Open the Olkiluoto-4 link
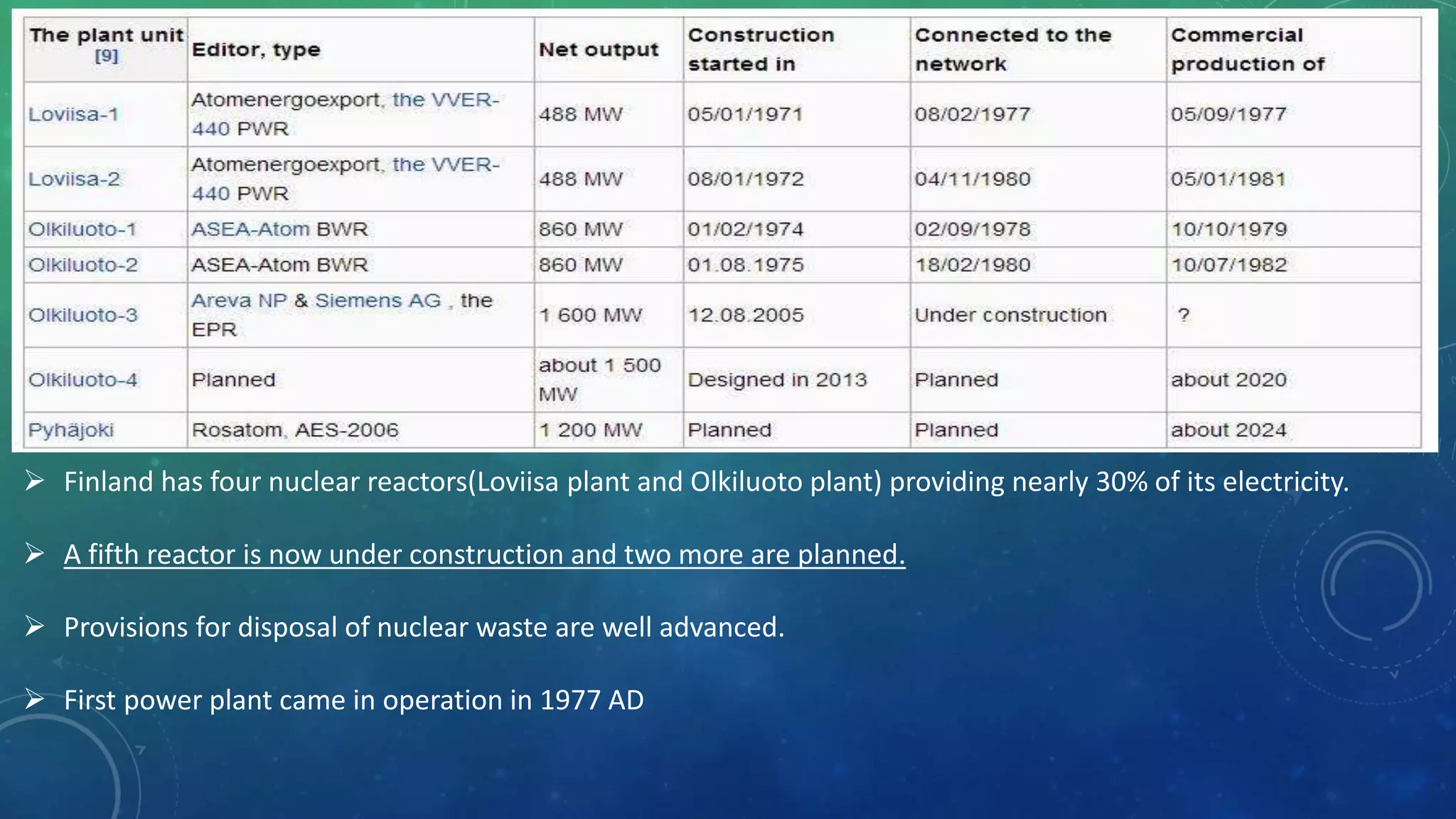 [x=83, y=380]
